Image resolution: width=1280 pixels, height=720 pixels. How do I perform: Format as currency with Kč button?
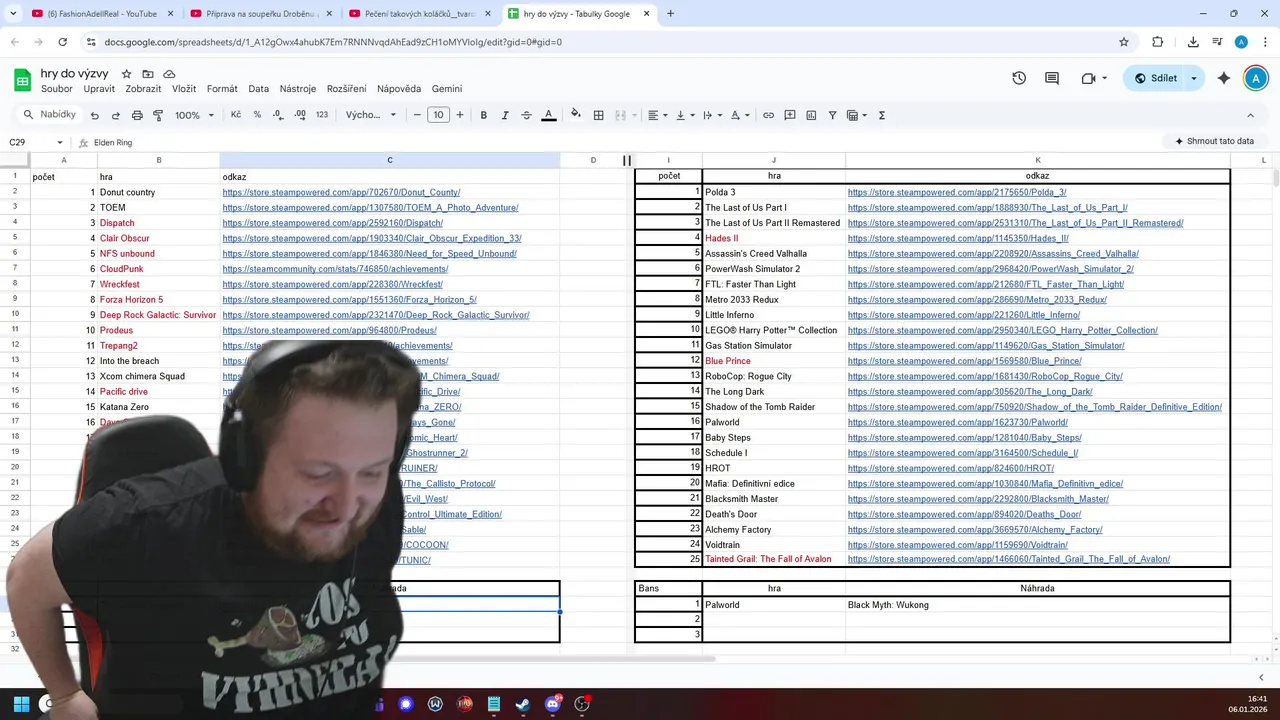pos(236,115)
